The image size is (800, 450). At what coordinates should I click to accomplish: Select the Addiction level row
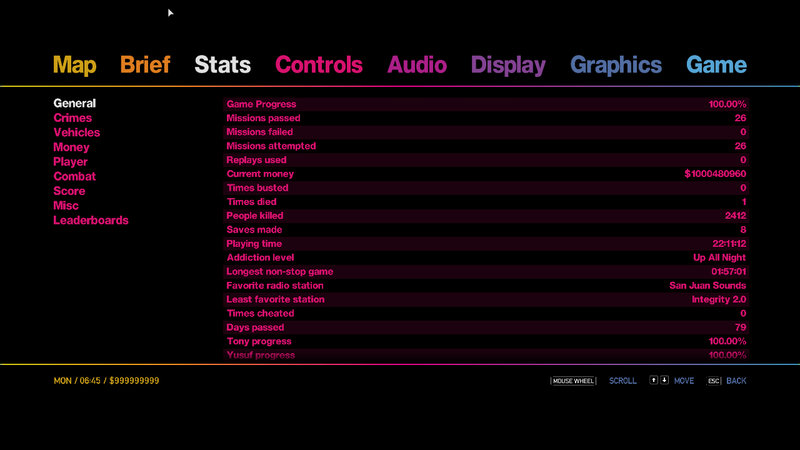(486, 258)
